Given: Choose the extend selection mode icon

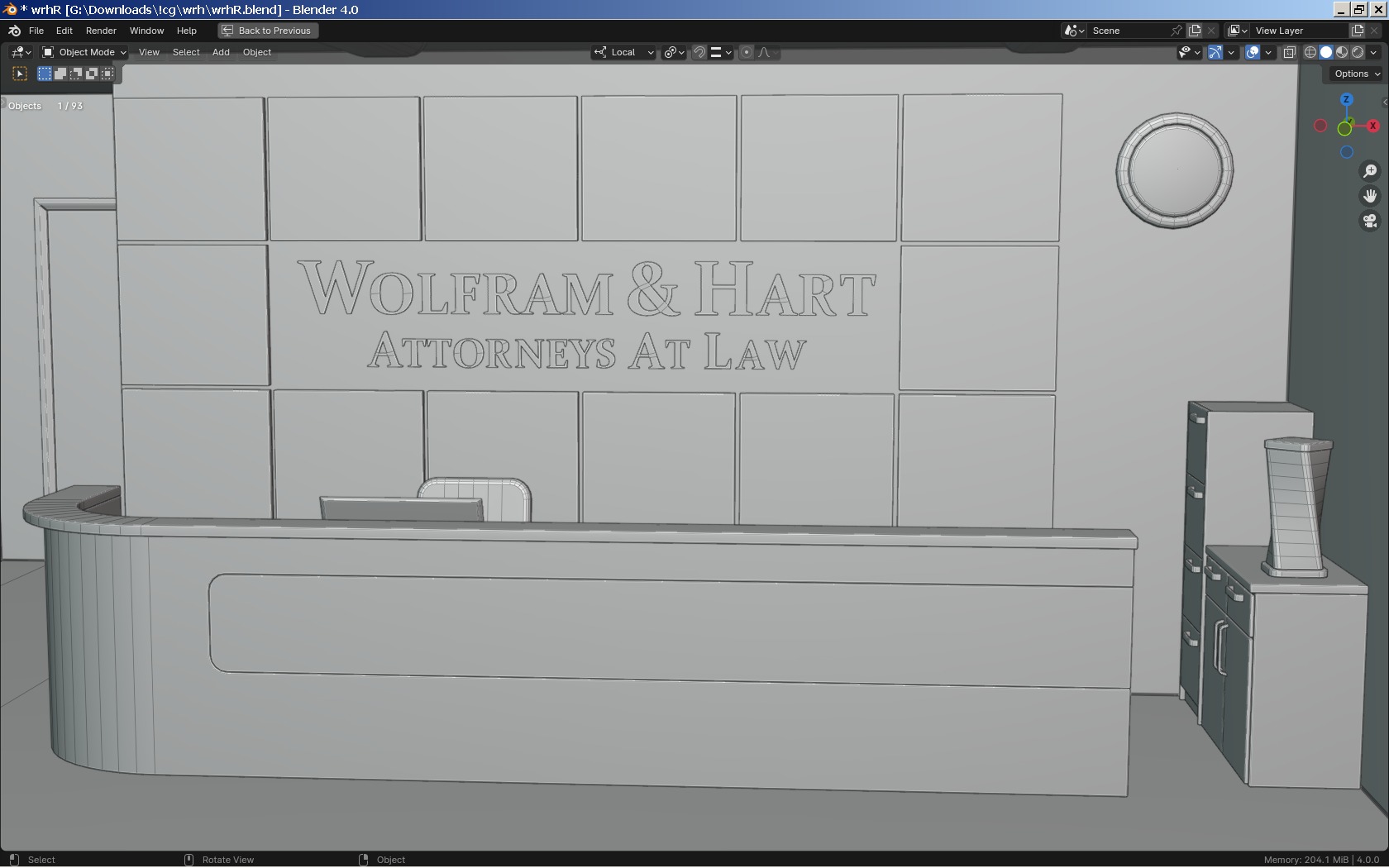Looking at the screenshot, I should 60,74.
